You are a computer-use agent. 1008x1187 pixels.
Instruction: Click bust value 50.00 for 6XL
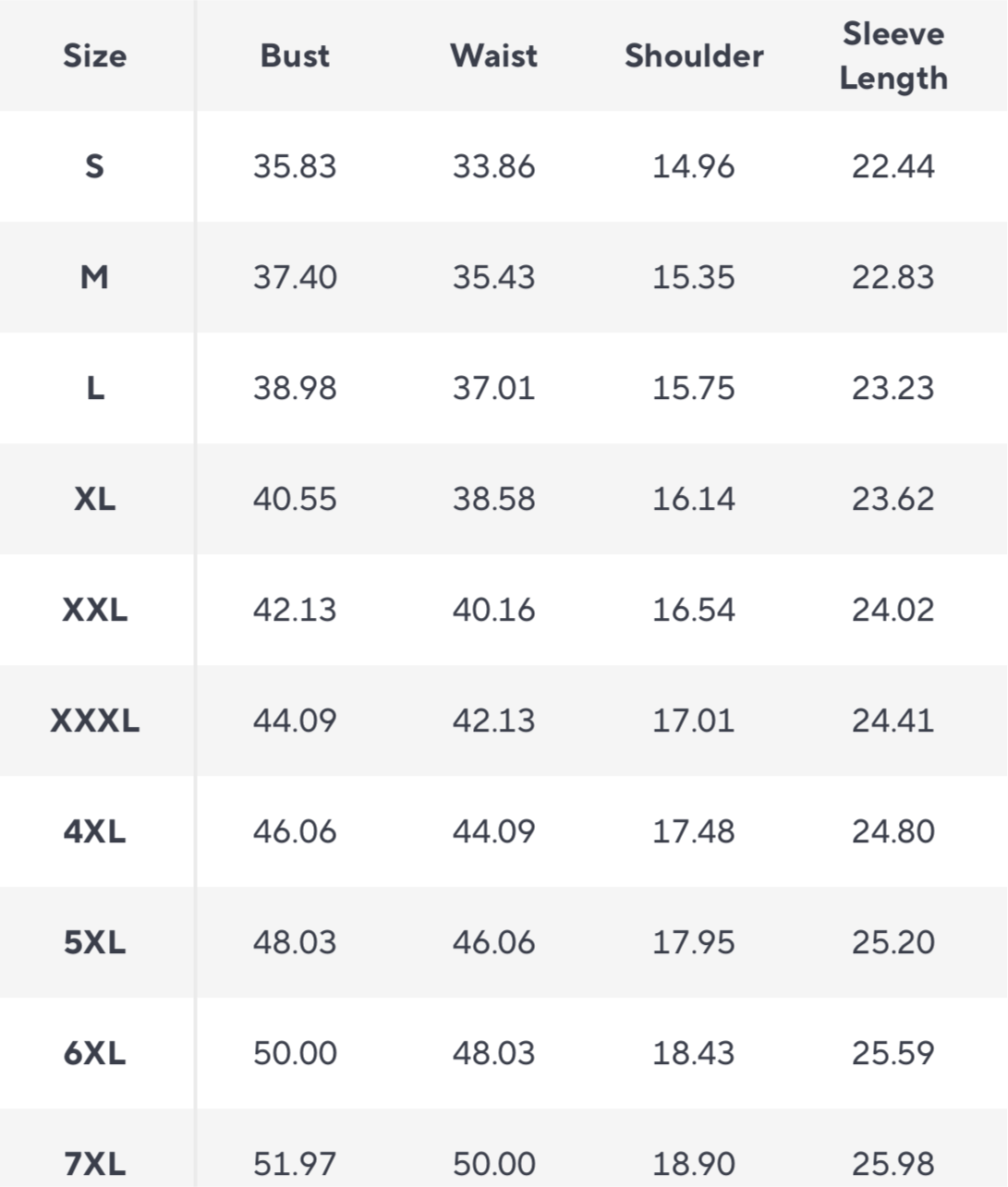pos(295,1053)
